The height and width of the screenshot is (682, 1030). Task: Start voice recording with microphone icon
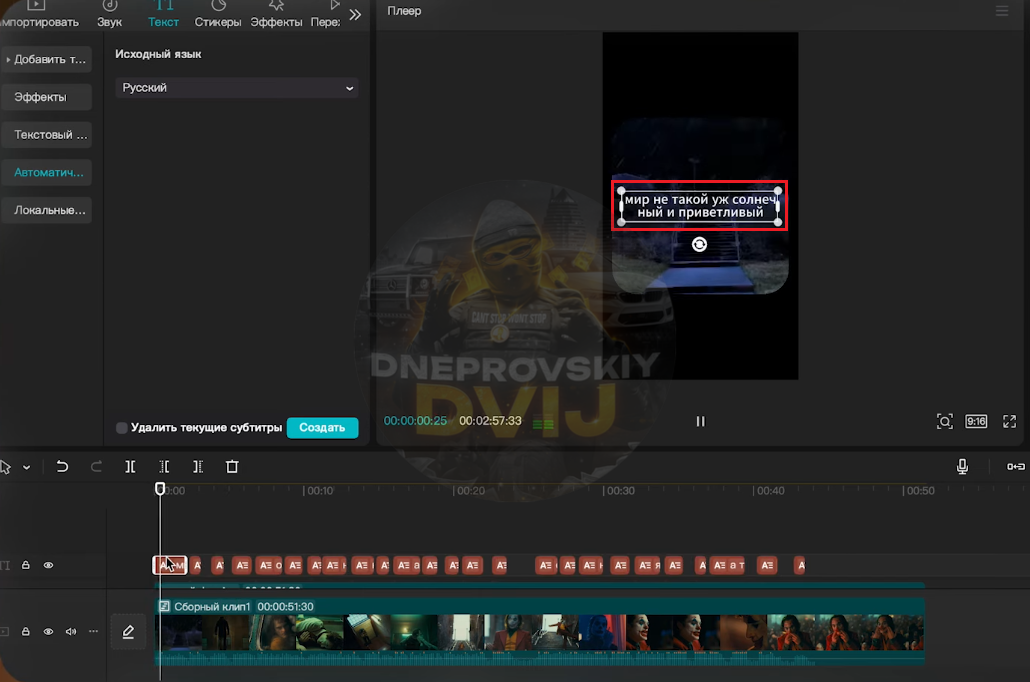962,466
